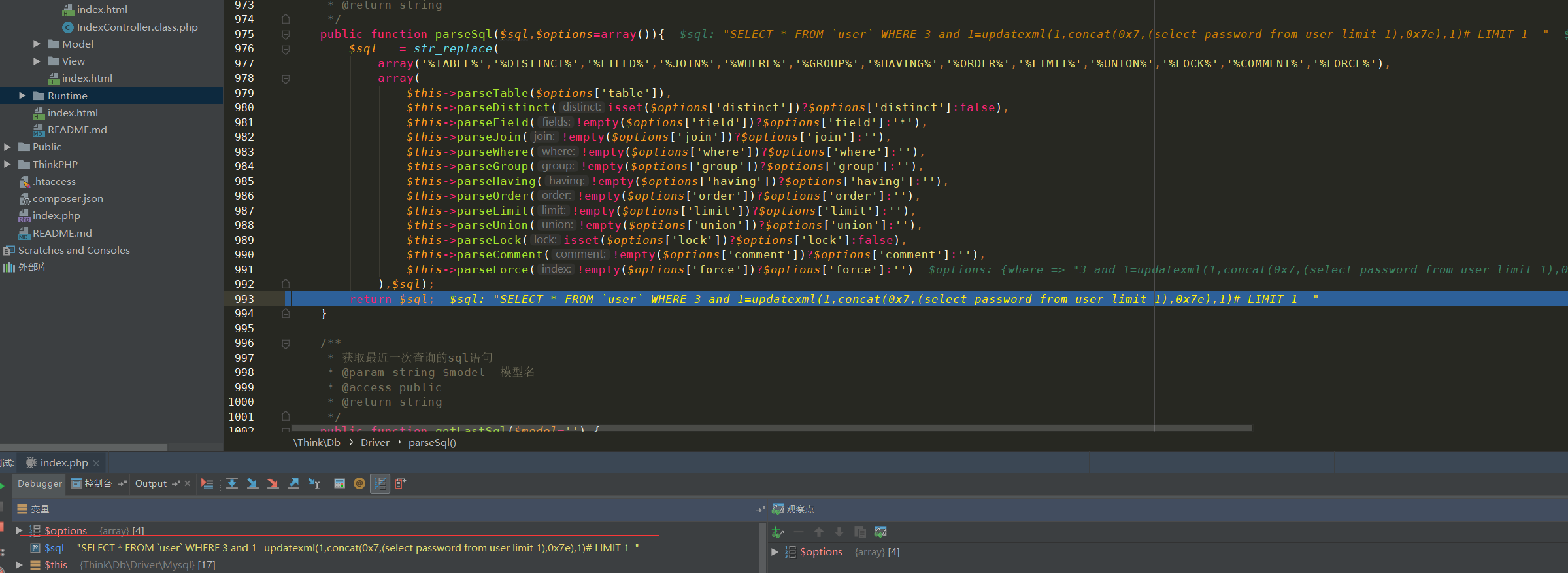Open the Evaluate Expression calculator icon
Viewport: 1568px width, 573px height.
click(x=339, y=484)
